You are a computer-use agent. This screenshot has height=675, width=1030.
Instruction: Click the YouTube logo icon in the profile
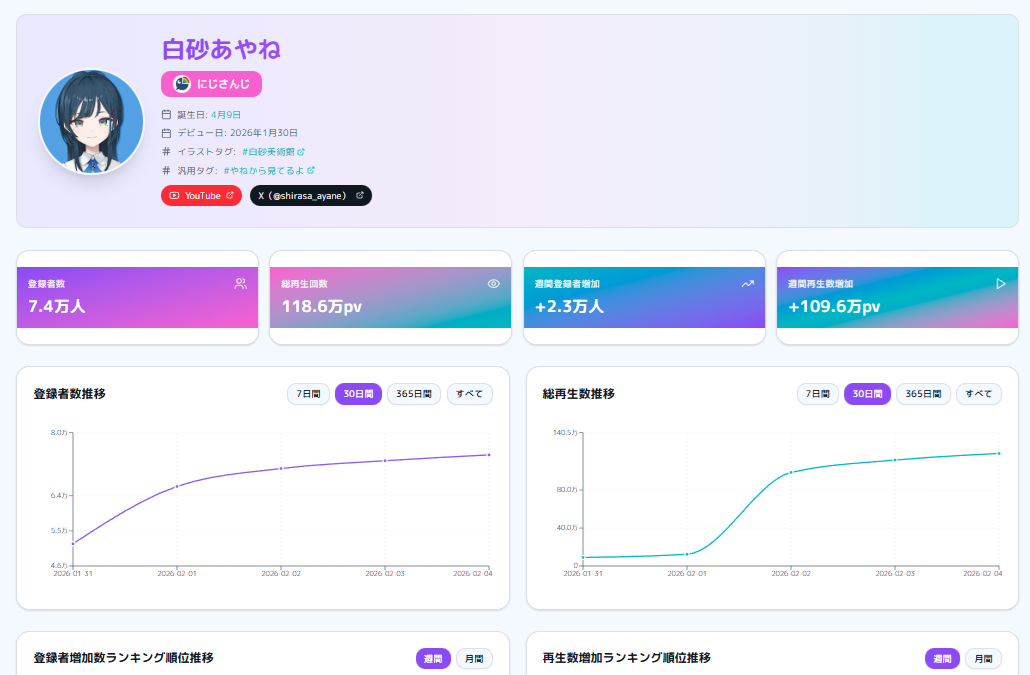tap(173, 195)
